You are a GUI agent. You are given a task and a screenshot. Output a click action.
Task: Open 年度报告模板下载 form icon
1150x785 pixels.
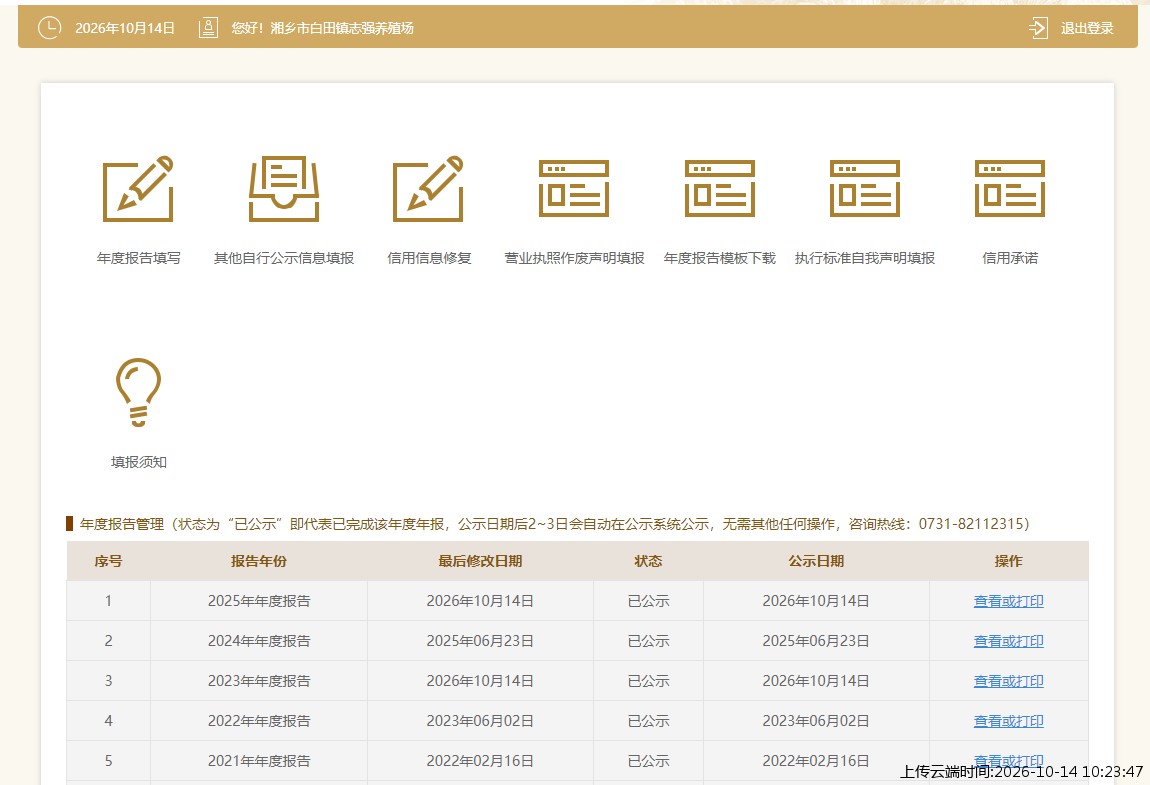click(719, 189)
